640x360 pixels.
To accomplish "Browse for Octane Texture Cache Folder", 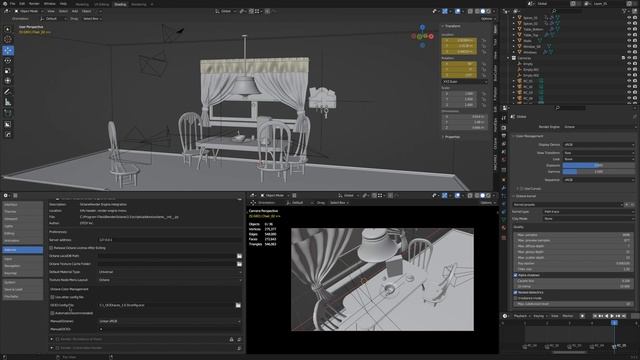I will (x=239, y=264).
